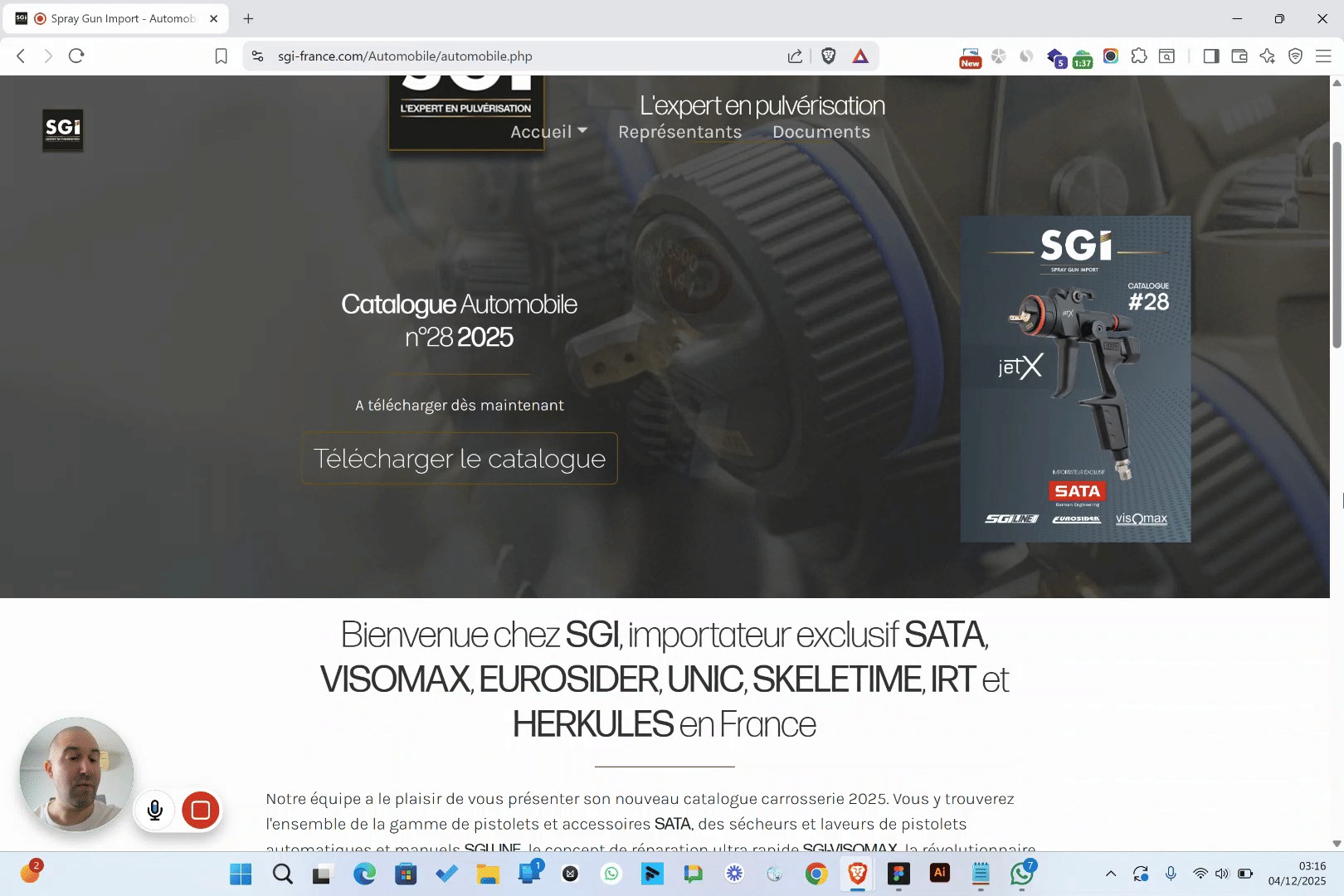This screenshot has height=896, width=1344.
Task: Click the catalogue #28 cover image
Action: (1075, 379)
